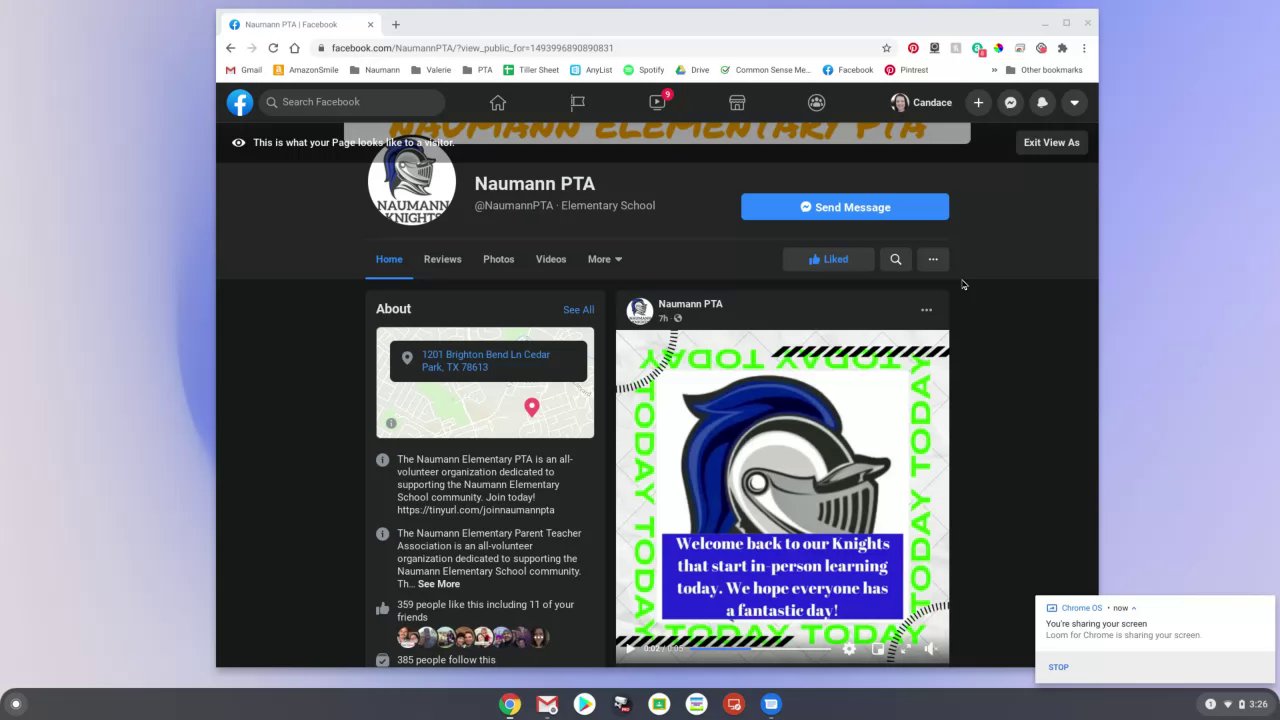Viewport: 1280px width, 720px height.
Task: Open the Chrome OS launcher button
Action: pos(15,704)
